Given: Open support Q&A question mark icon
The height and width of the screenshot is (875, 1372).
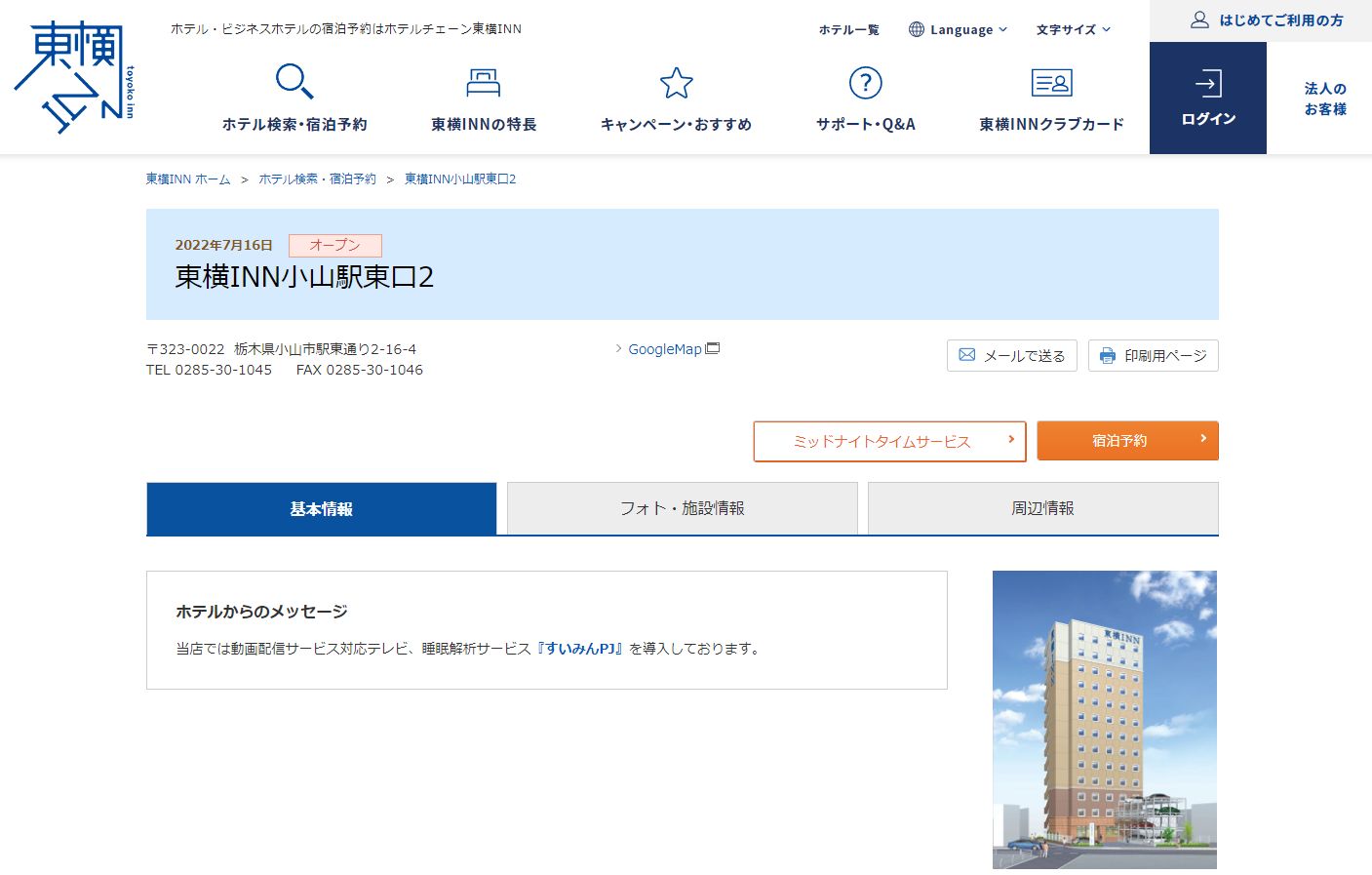Looking at the screenshot, I should click(x=865, y=83).
